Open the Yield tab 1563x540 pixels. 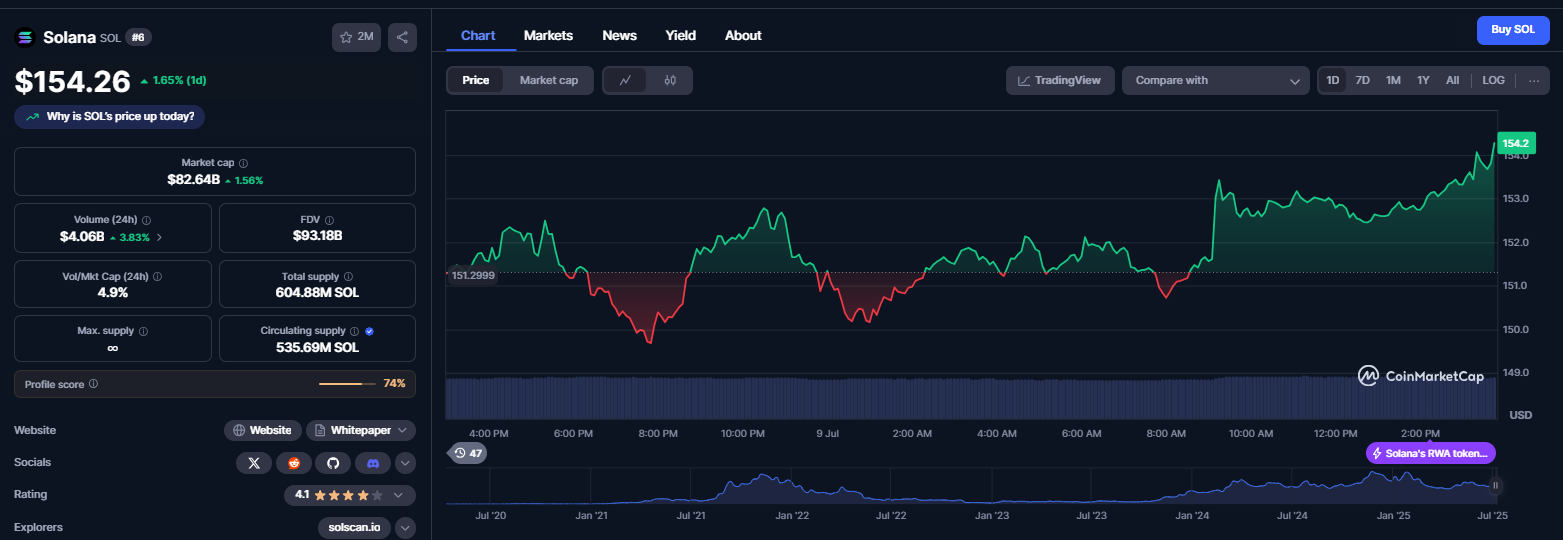point(681,35)
